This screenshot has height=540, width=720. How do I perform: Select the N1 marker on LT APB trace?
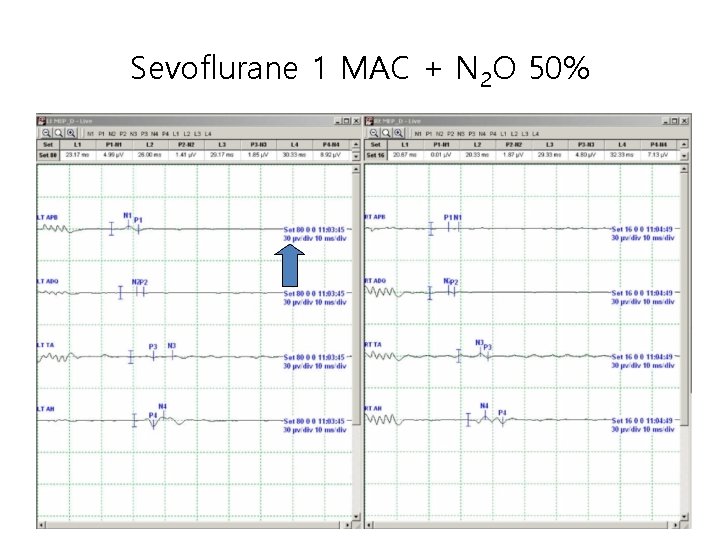[x=128, y=216]
